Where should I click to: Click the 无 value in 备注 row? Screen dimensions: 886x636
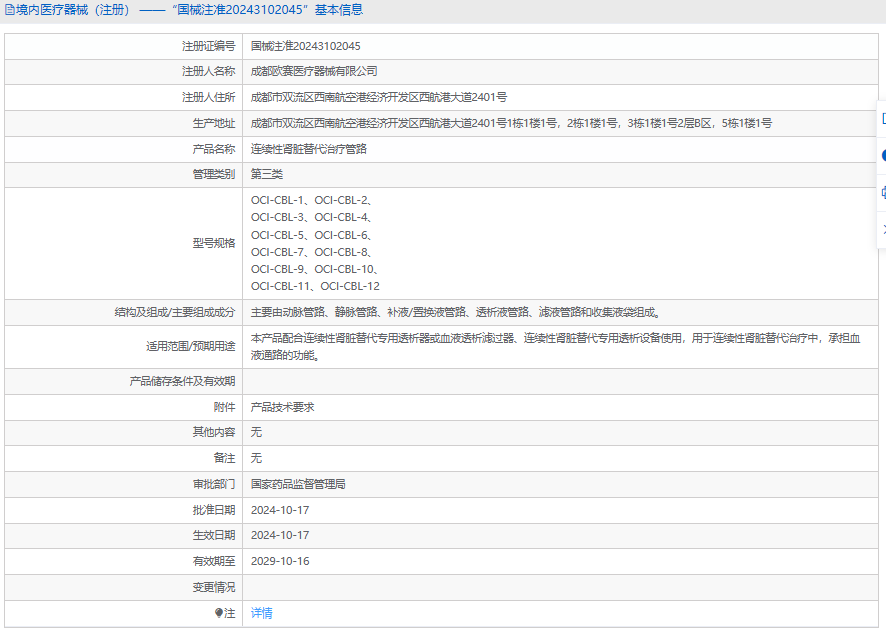pyautogui.click(x=257, y=458)
